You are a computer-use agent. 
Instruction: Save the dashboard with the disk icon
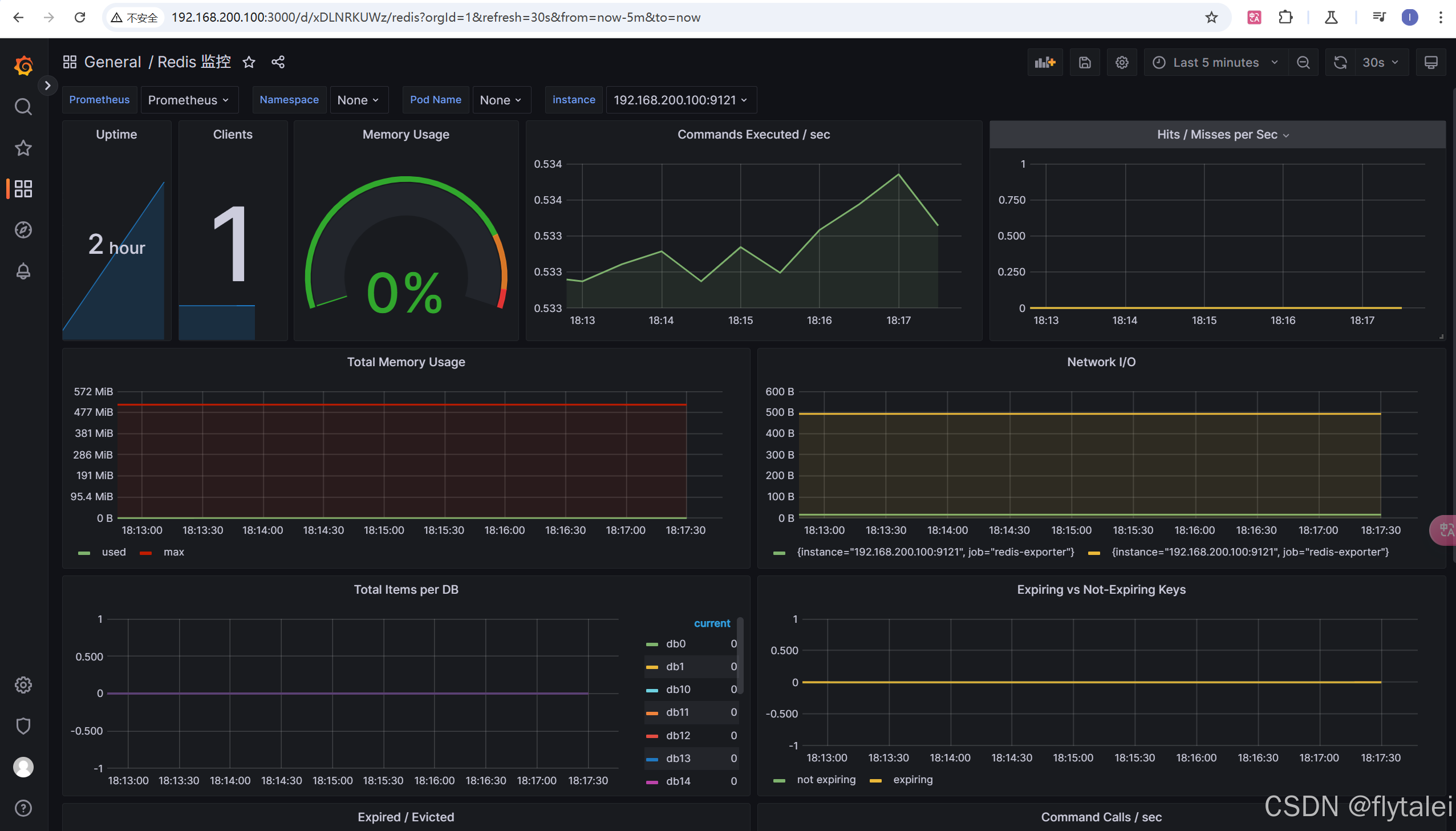tap(1084, 62)
